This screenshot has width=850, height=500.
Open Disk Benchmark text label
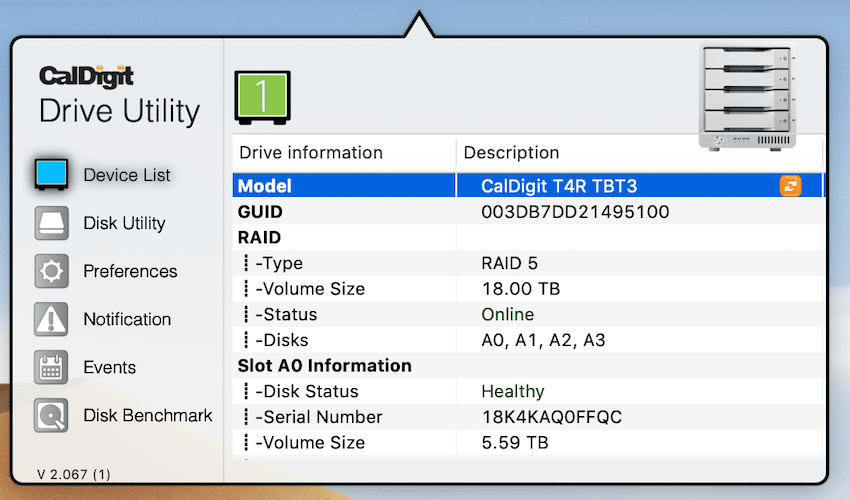tap(147, 415)
